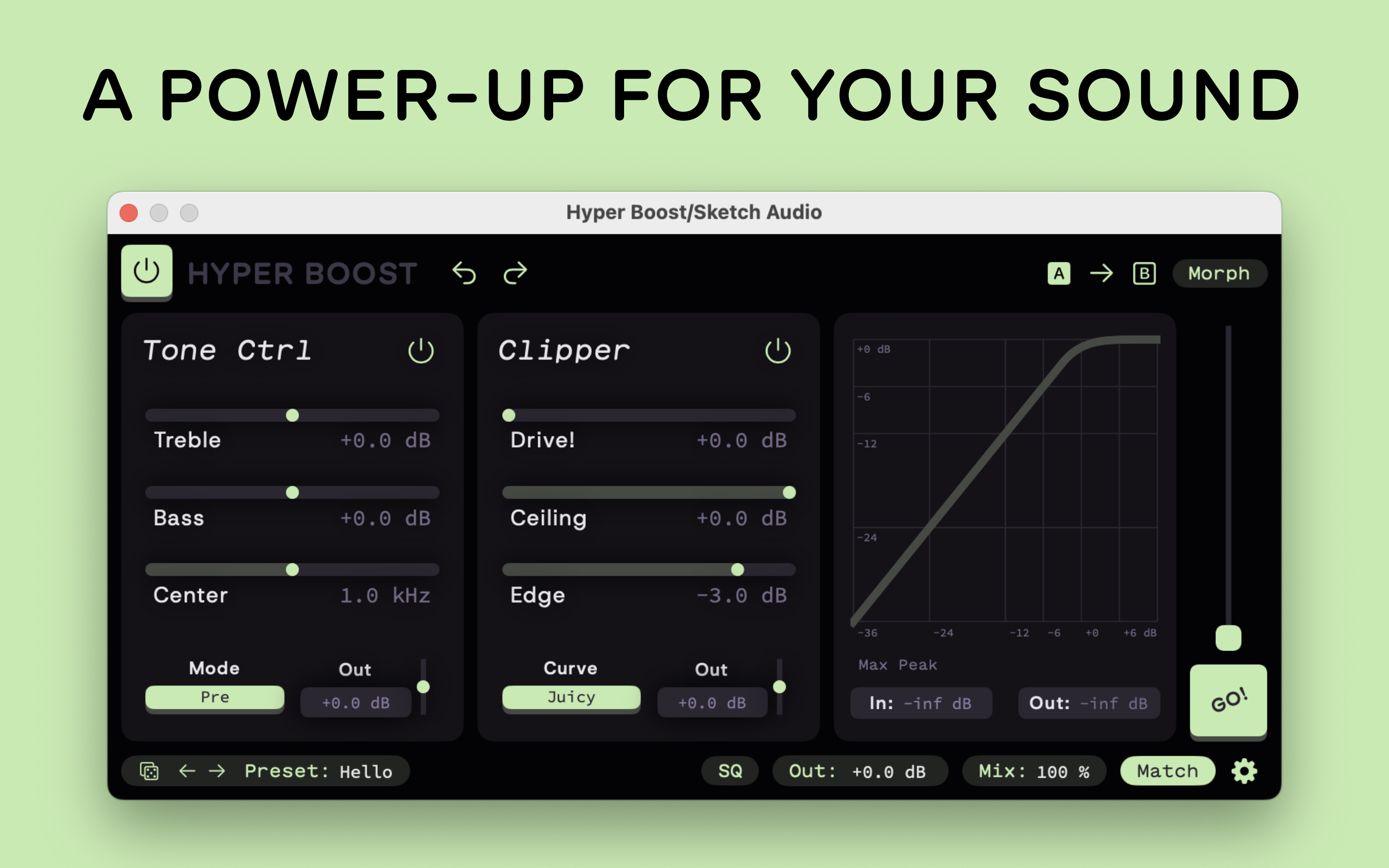Viewport: 1389px width, 868px height.
Task: Click the Hyper Boost logo text
Action: (302, 273)
